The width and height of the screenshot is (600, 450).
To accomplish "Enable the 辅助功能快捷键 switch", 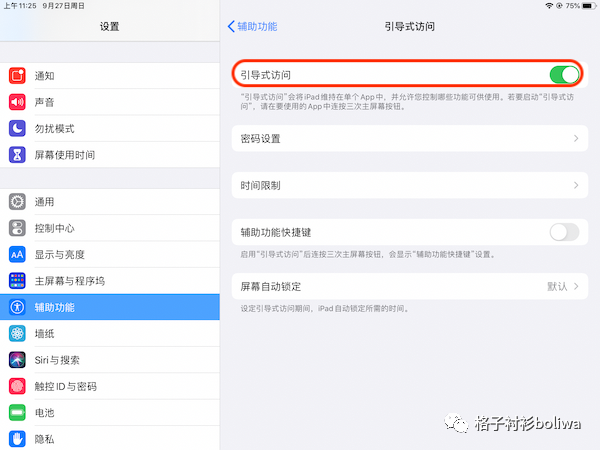I will click(x=564, y=232).
